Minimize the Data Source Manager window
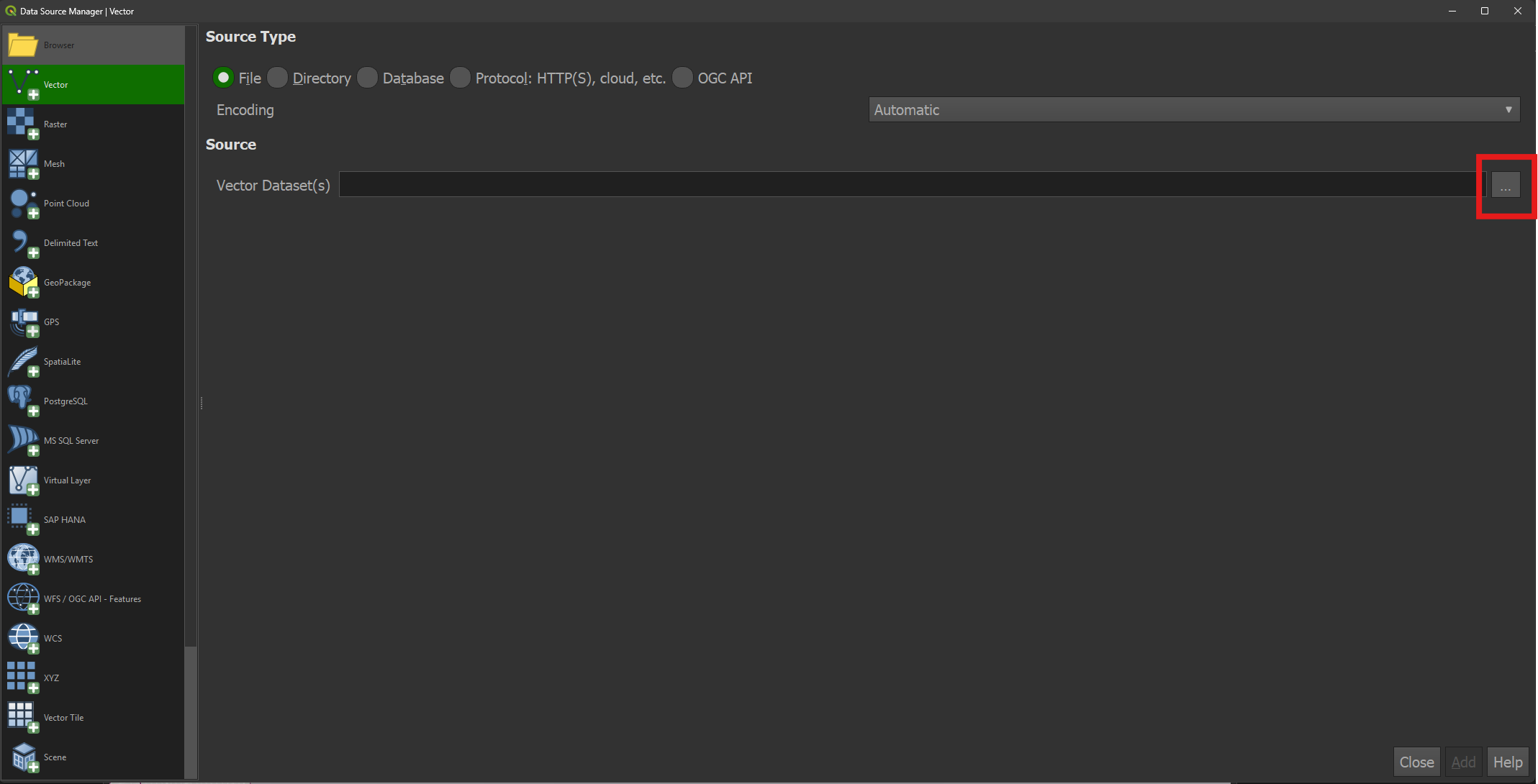The image size is (1538, 784). click(1452, 11)
